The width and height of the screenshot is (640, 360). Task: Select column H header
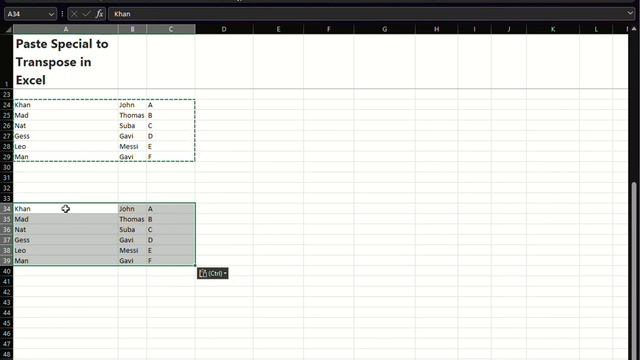(x=437, y=29)
